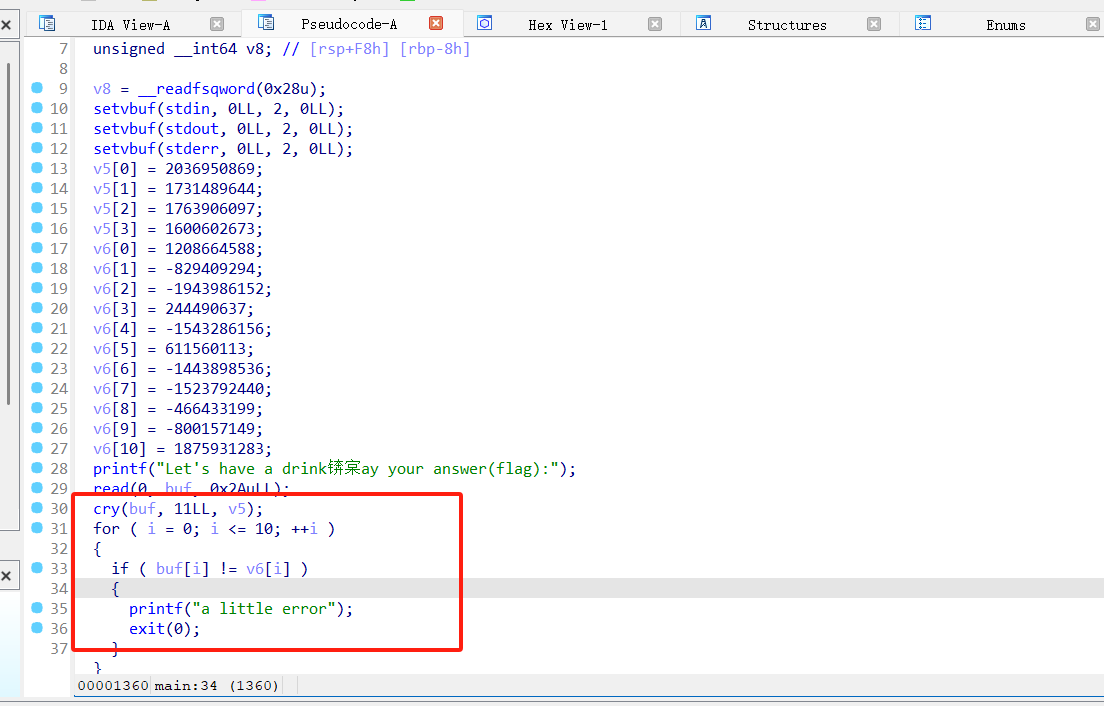Toggle breakpoint dot on line 36
This screenshot has height=706, width=1104.
[37, 628]
